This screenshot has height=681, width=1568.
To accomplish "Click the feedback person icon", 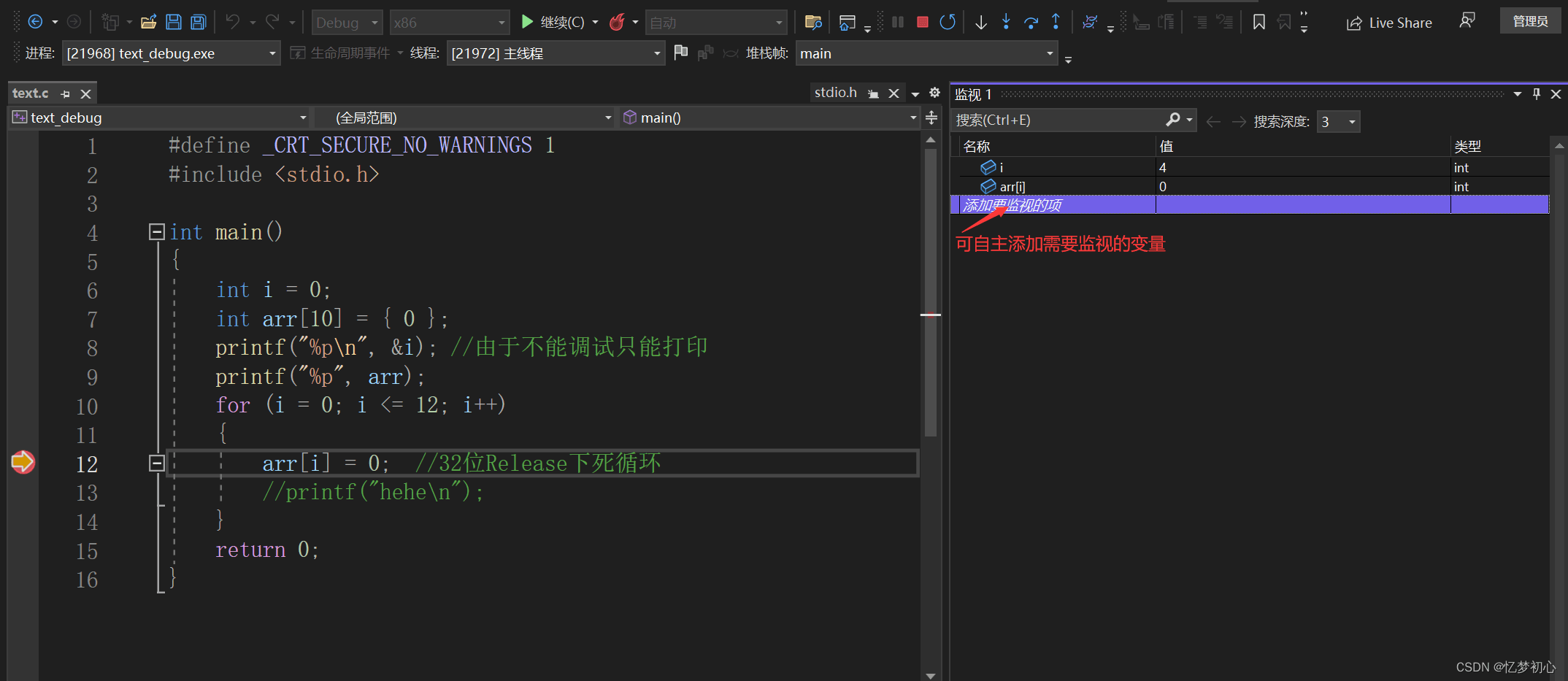I will pyautogui.click(x=1467, y=20).
